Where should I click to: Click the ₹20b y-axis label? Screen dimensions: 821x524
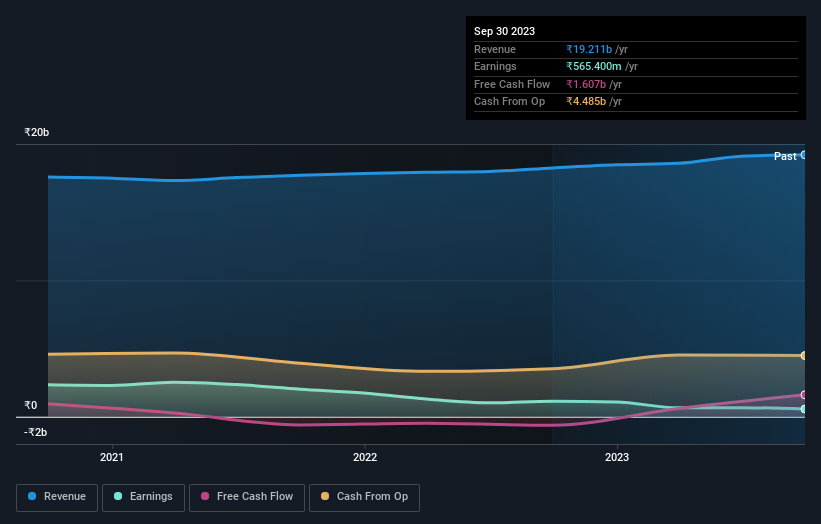click(x=37, y=132)
